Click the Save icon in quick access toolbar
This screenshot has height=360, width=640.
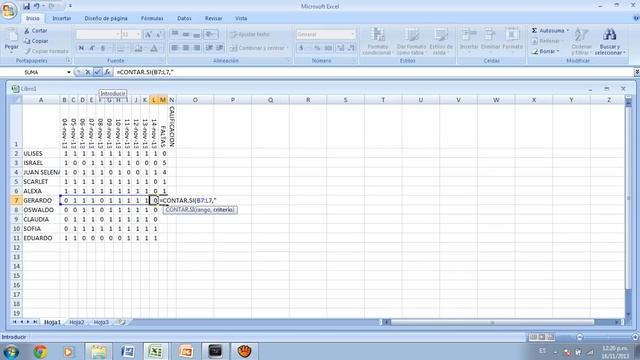tap(27, 6)
